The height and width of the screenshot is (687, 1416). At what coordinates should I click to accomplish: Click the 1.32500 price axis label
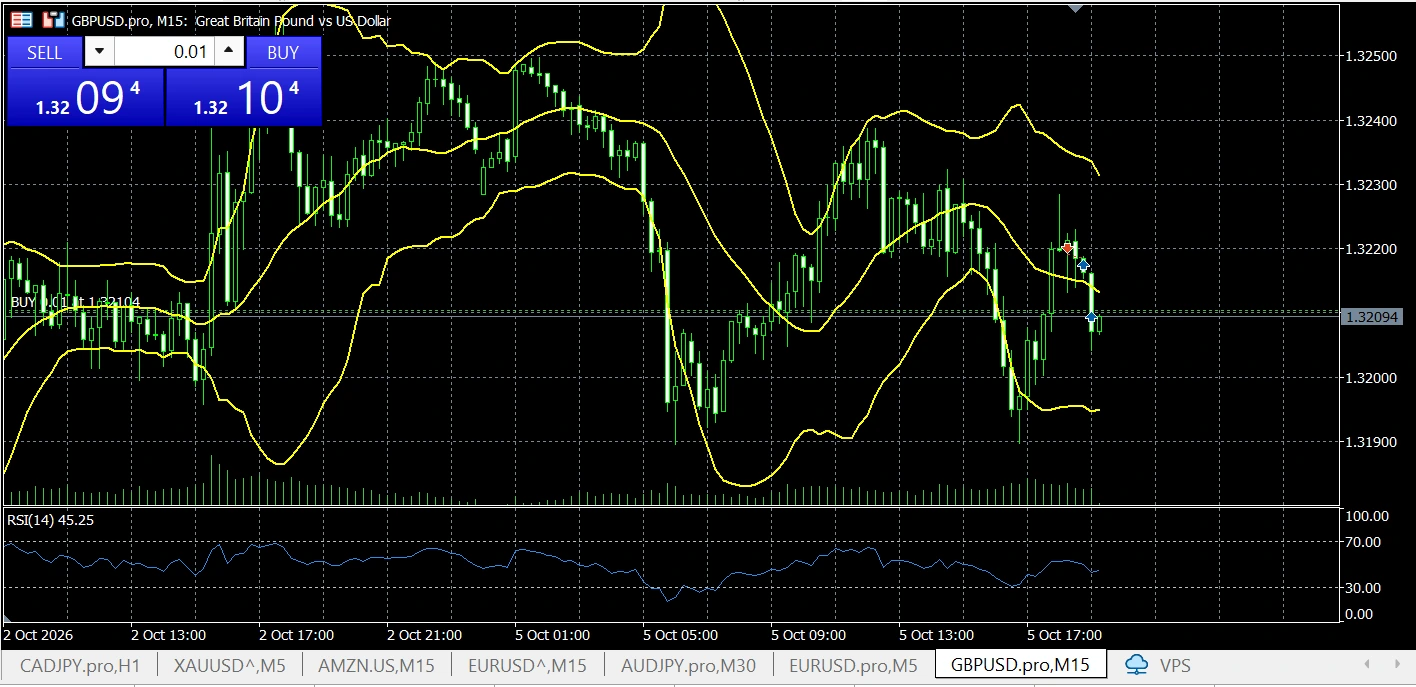coord(1372,56)
